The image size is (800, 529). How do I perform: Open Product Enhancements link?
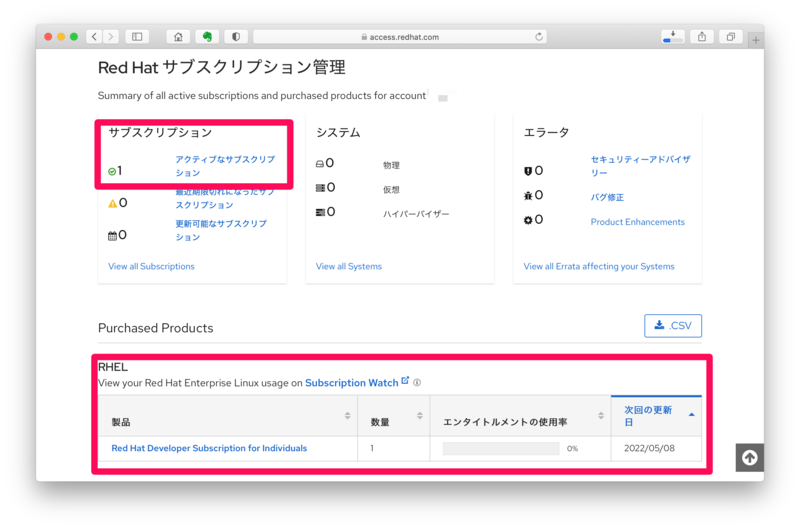637,222
